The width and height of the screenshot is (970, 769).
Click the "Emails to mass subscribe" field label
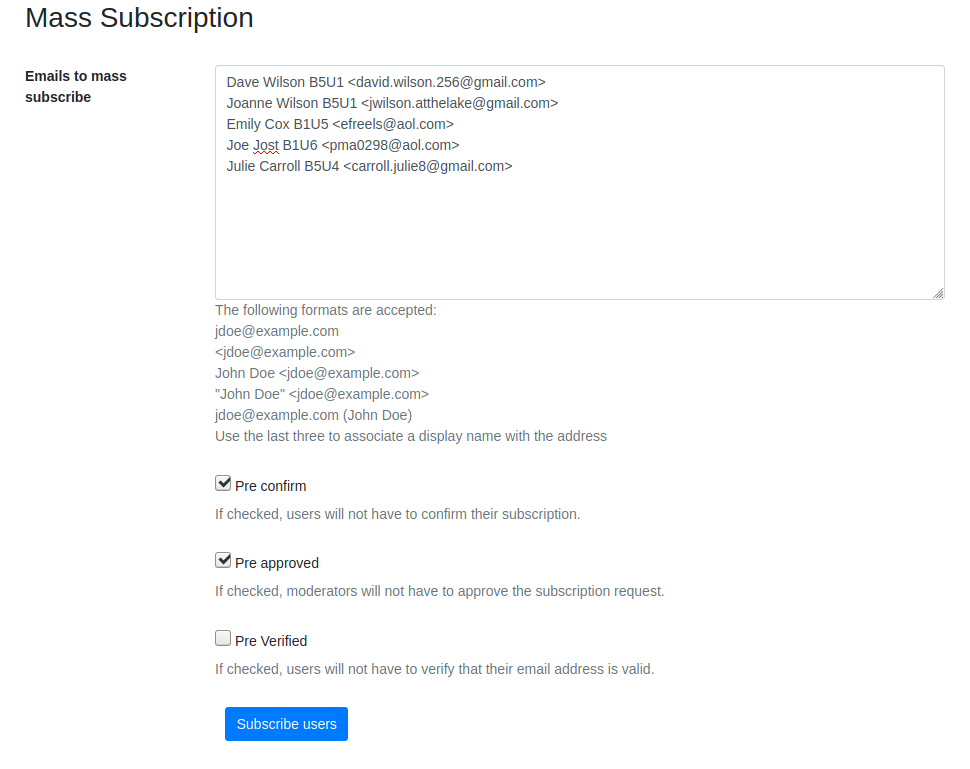tap(76, 86)
